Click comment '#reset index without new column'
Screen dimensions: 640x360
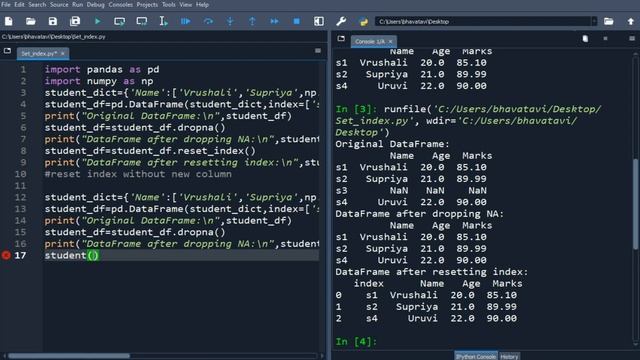pyautogui.click(x=138, y=174)
